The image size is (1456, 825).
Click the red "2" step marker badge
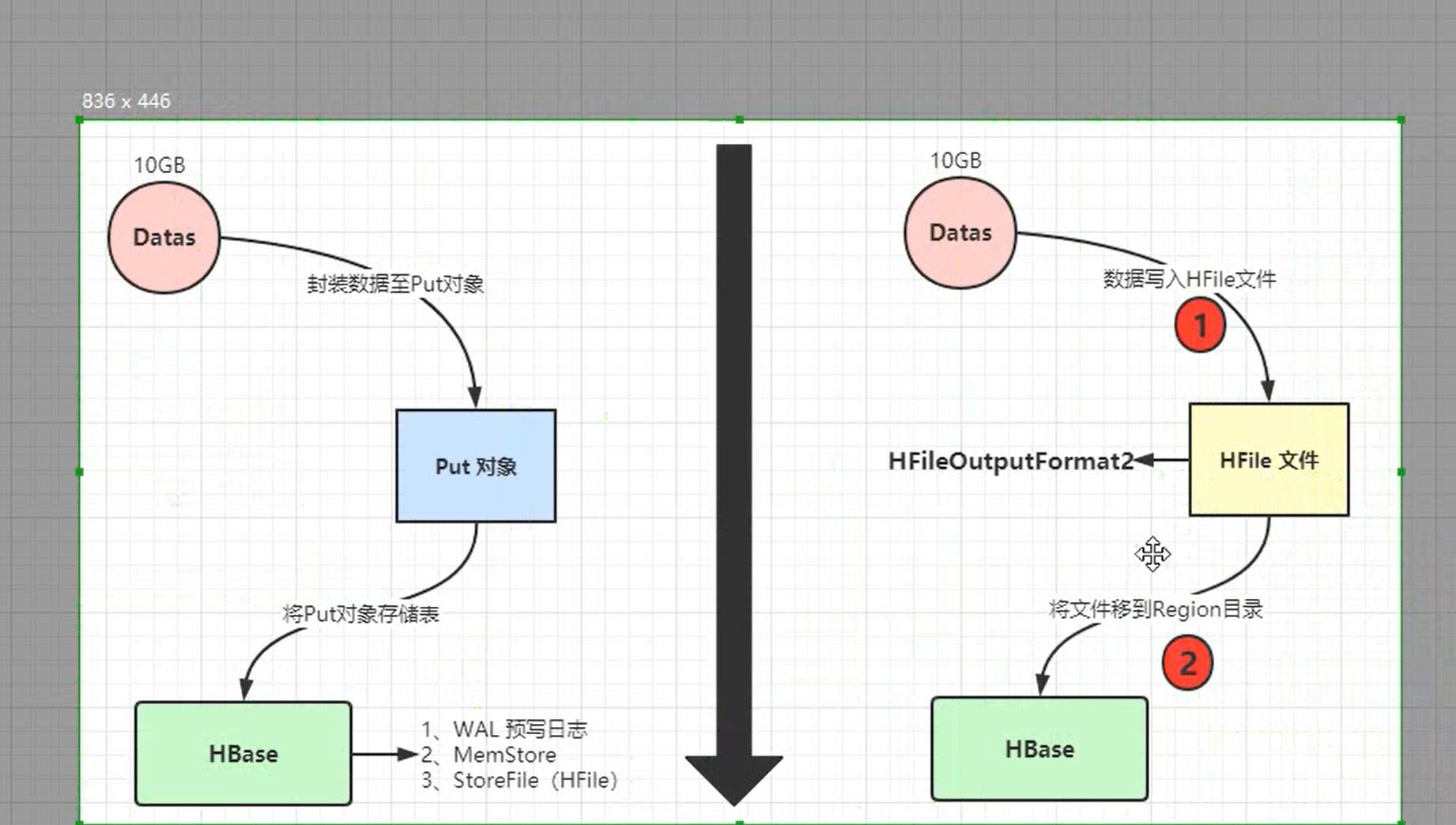pos(1186,662)
